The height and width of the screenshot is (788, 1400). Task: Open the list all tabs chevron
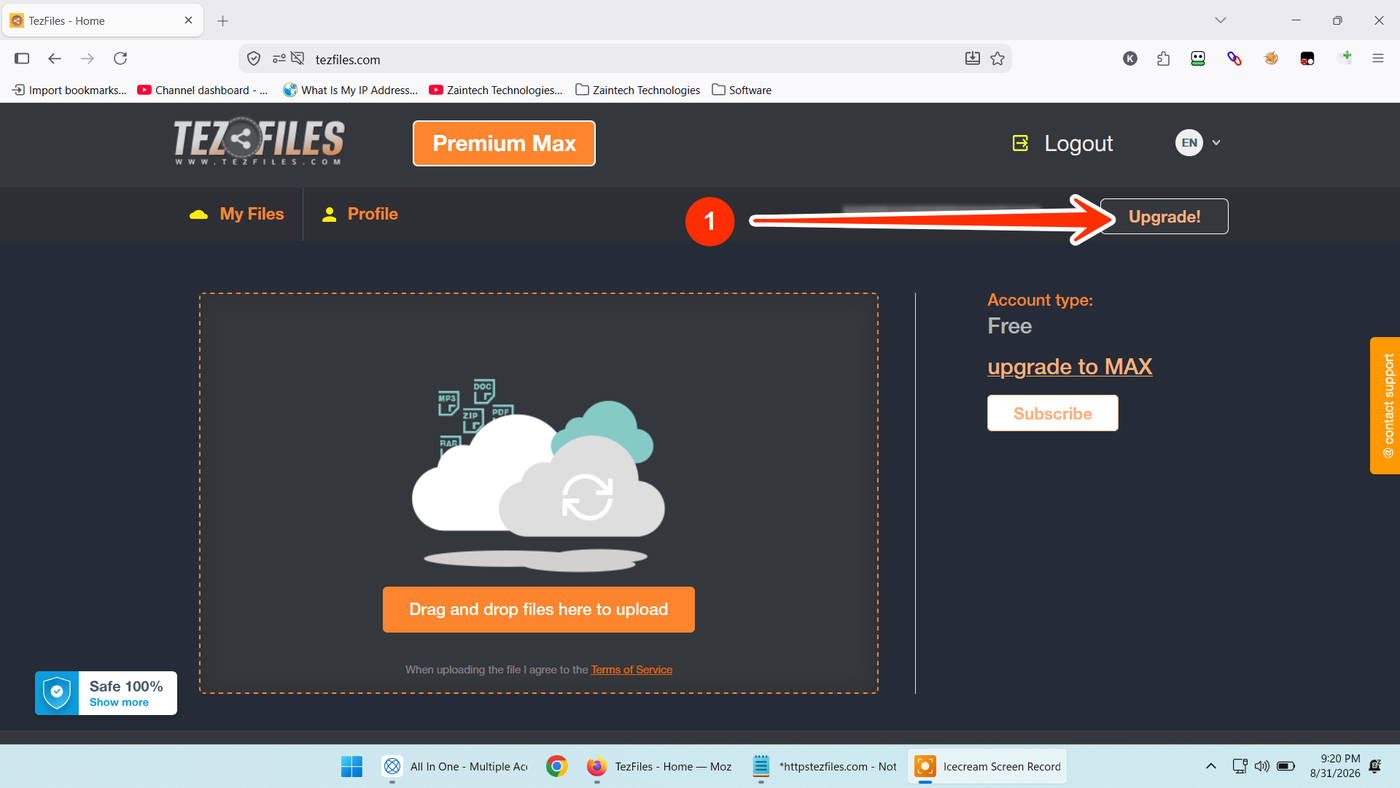coord(1220,20)
